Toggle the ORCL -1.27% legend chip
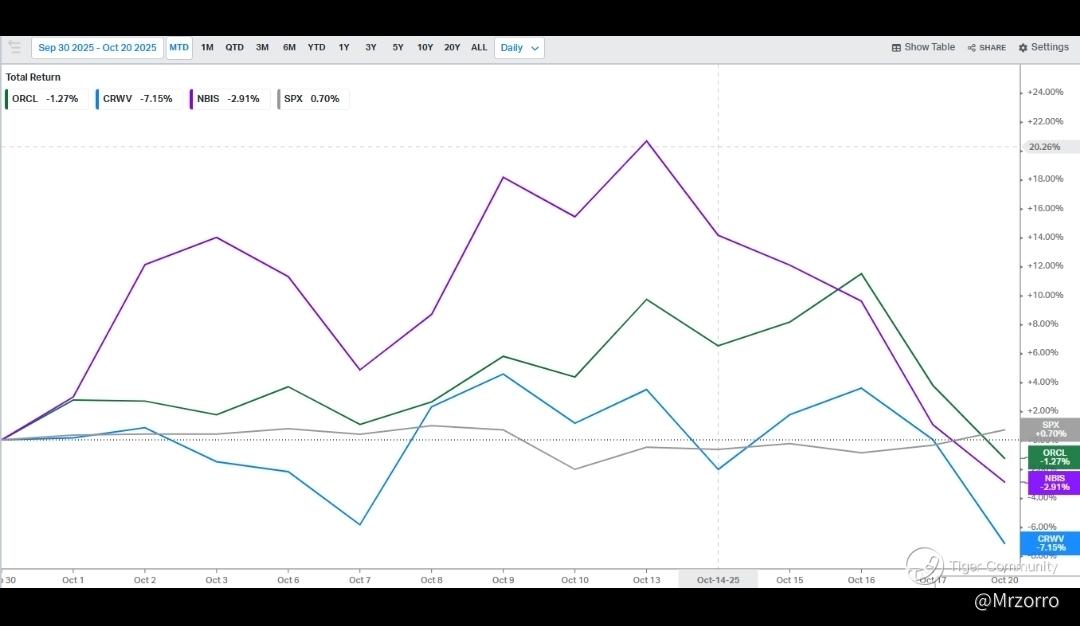 click(45, 99)
